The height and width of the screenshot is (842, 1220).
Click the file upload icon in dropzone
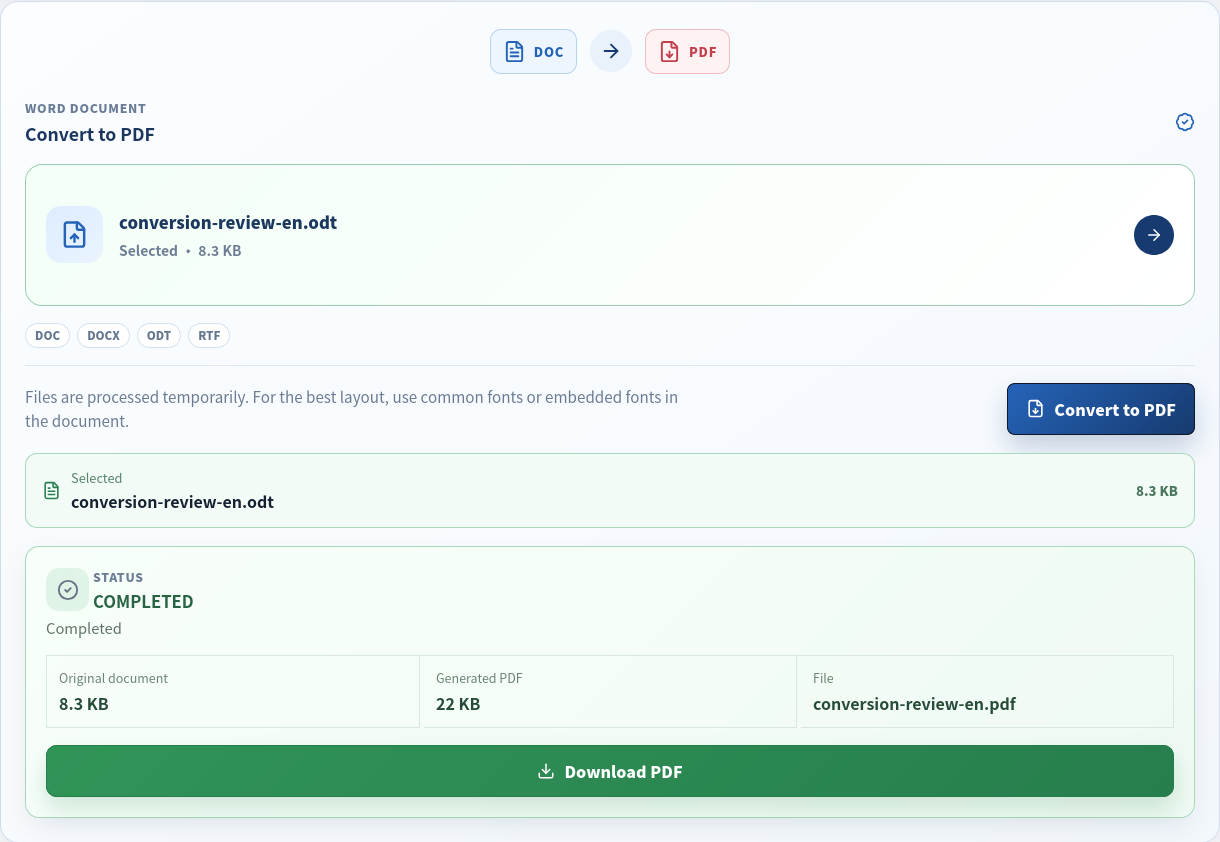pyautogui.click(x=74, y=234)
